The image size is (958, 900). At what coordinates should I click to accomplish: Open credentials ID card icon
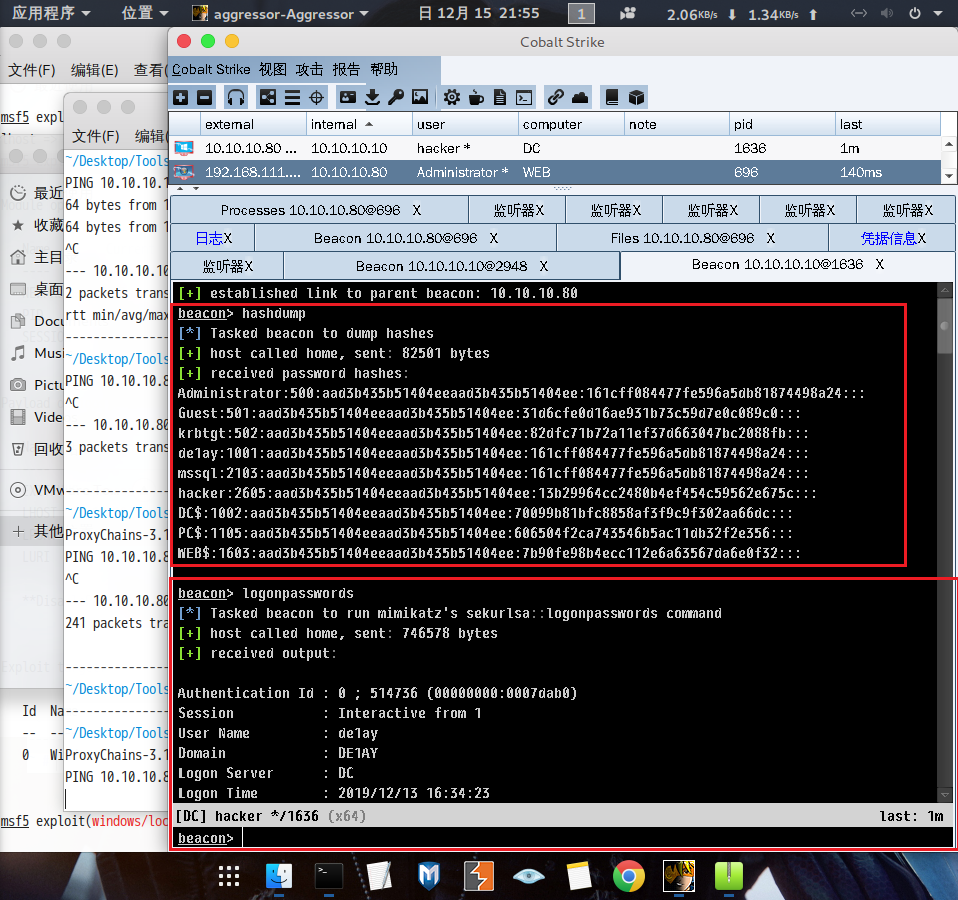[348, 97]
